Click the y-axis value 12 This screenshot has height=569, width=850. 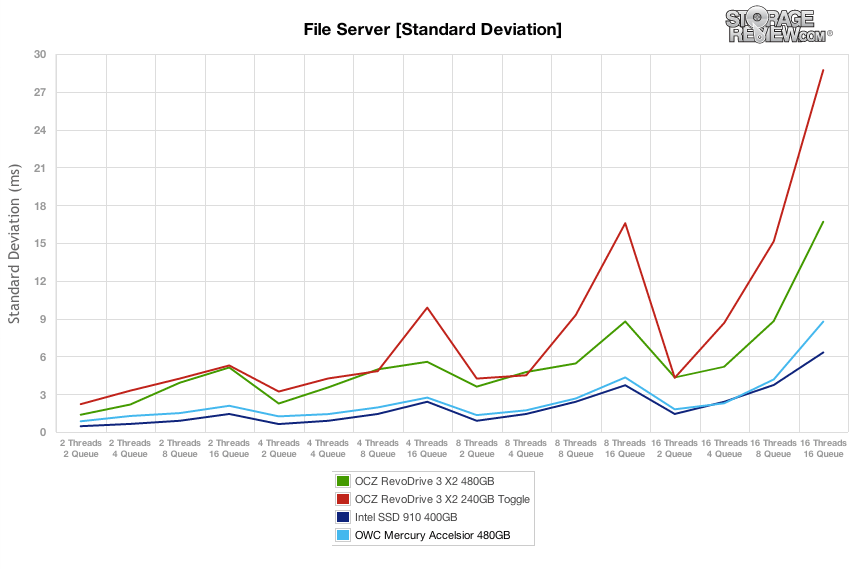[40, 281]
